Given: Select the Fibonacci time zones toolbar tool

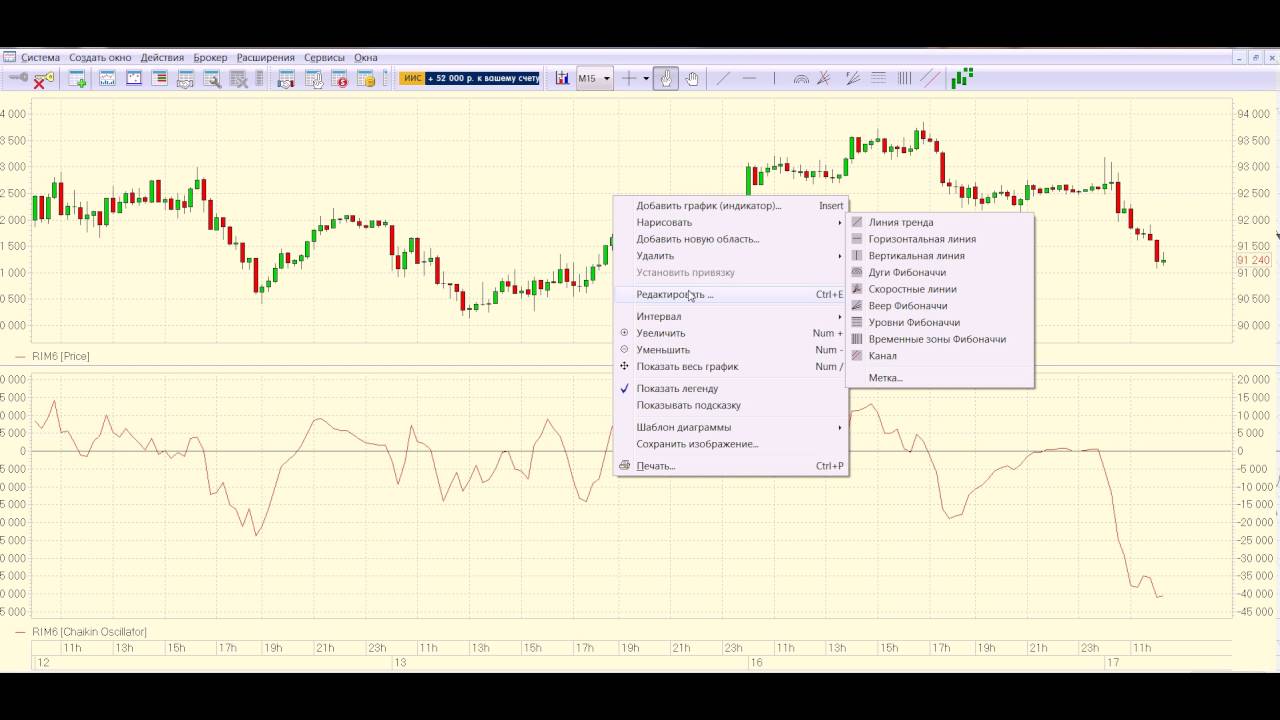Looking at the screenshot, I should (905, 78).
